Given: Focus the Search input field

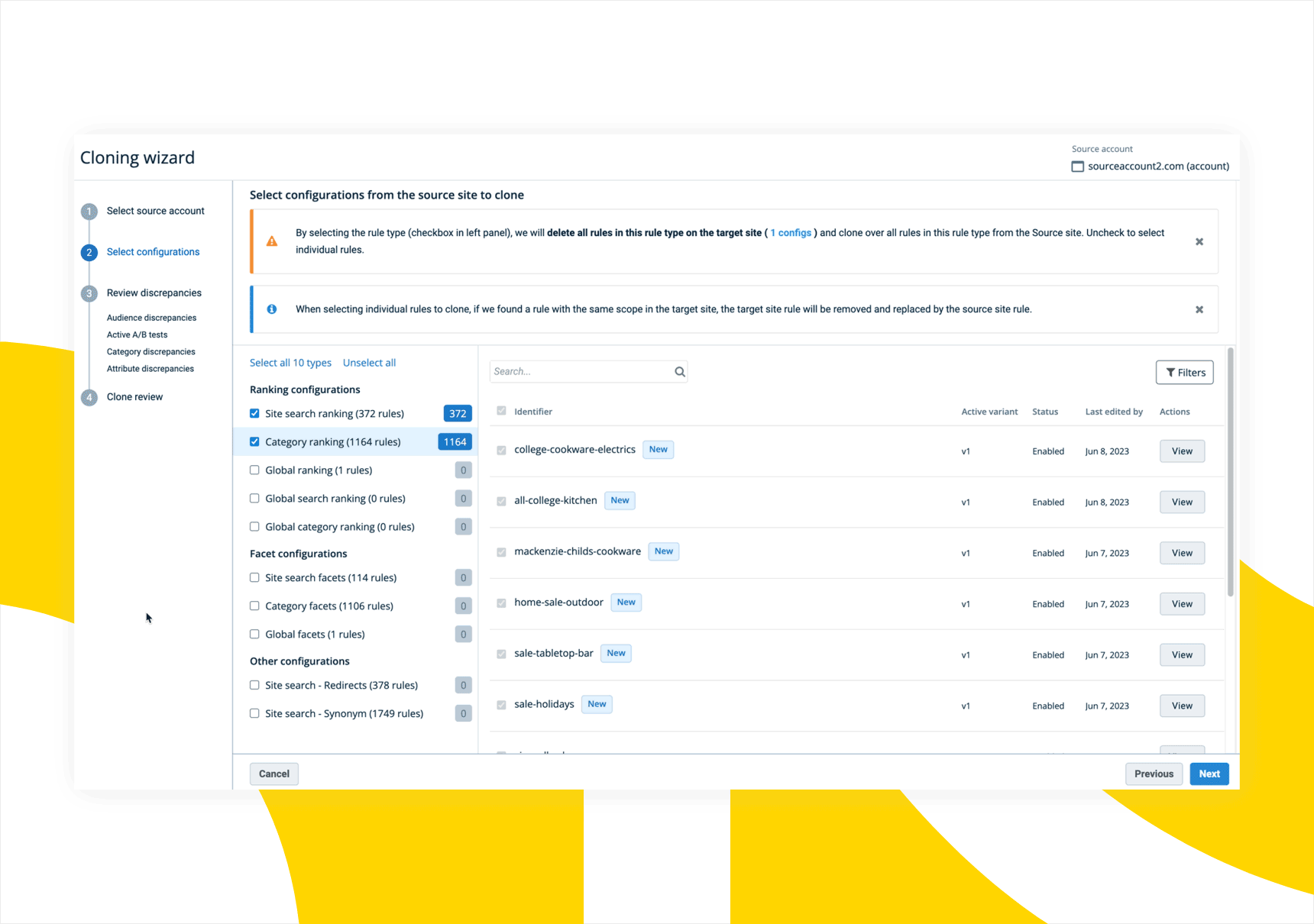Looking at the screenshot, I should pos(581,372).
